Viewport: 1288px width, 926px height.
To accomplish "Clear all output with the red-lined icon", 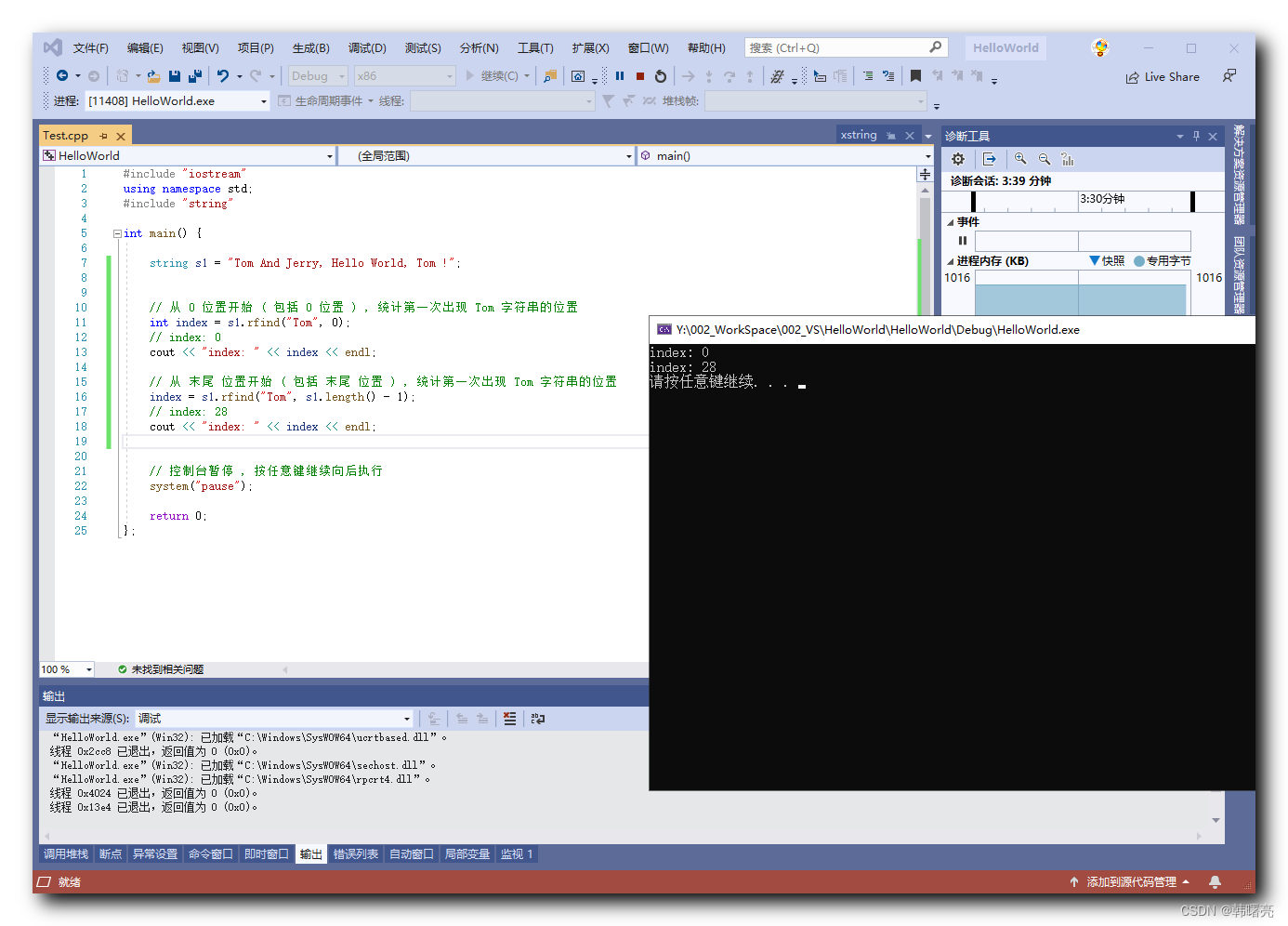I will [x=509, y=719].
